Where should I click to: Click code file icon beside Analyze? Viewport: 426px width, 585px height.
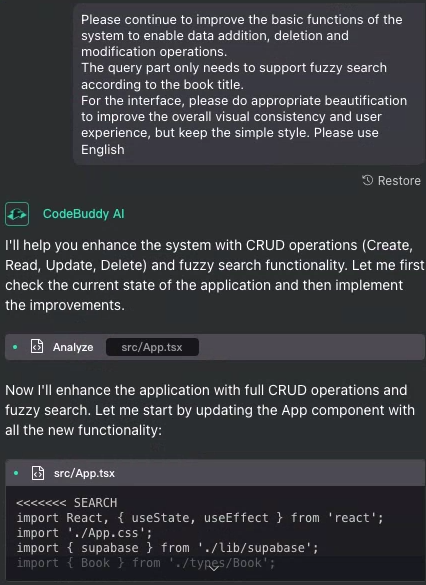(37, 347)
